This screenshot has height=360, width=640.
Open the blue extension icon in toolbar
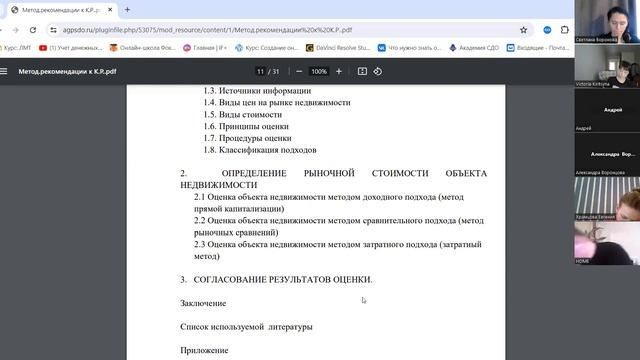coord(547,30)
